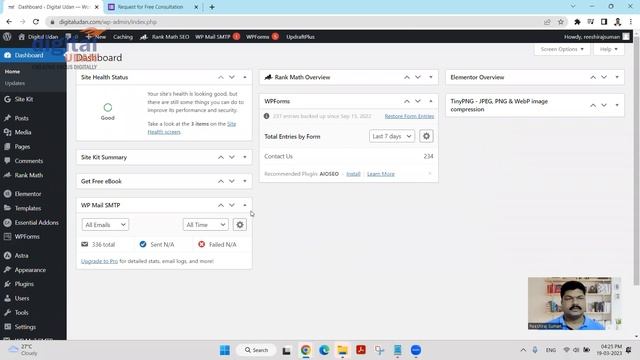Click the Upgrade to Pro link
640x360 pixels.
pyautogui.click(x=99, y=261)
